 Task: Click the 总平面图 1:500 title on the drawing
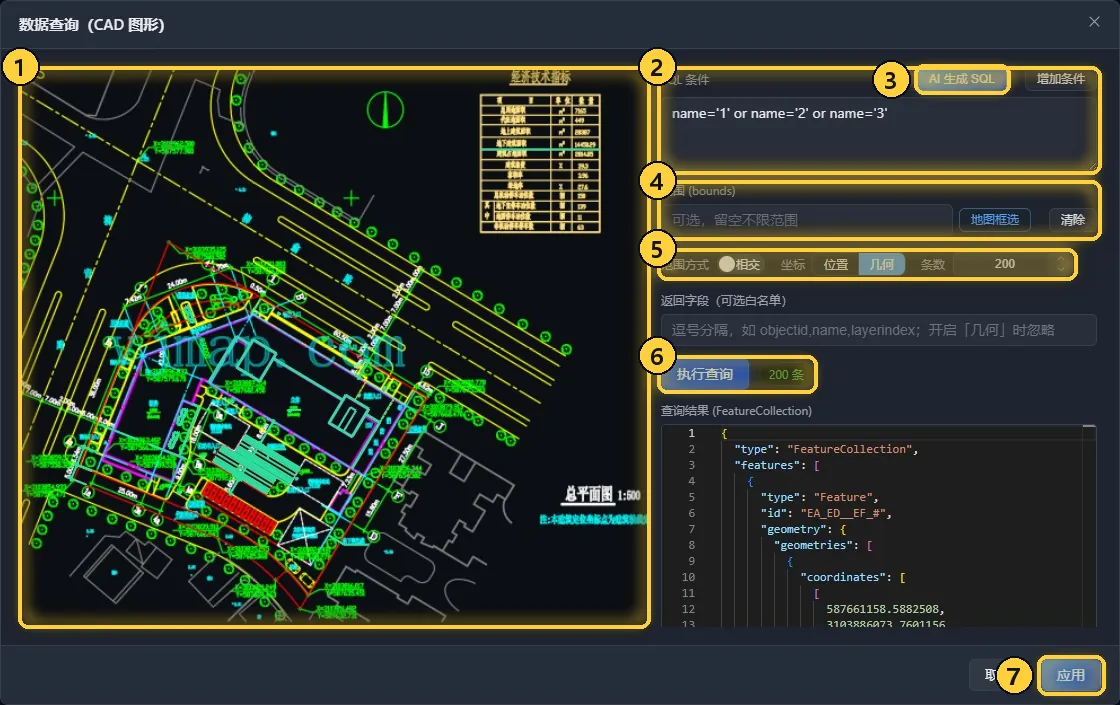(x=602, y=494)
